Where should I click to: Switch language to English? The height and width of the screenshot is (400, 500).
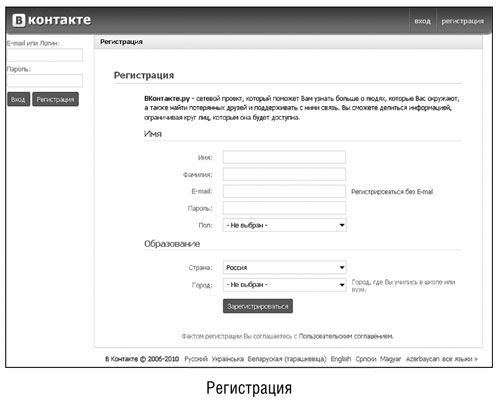pyautogui.click(x=341, y=359)
